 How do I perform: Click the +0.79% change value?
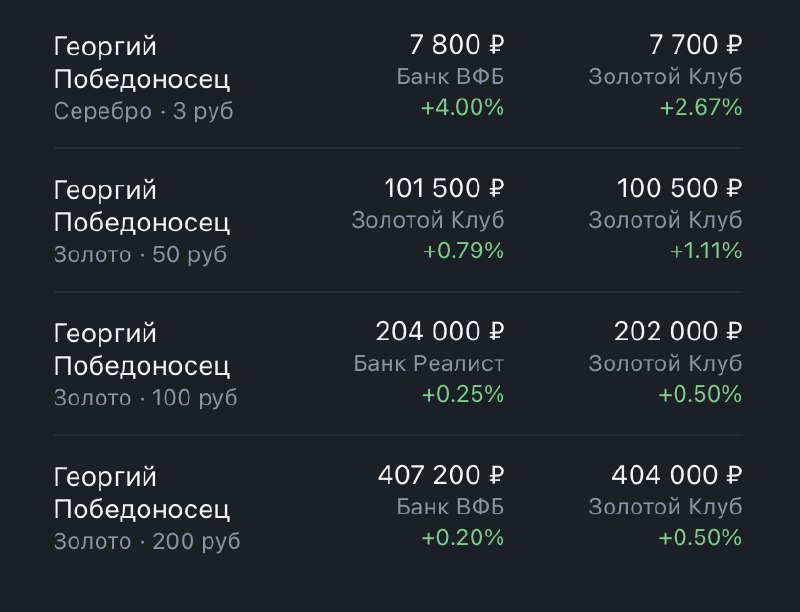[462, 251]
